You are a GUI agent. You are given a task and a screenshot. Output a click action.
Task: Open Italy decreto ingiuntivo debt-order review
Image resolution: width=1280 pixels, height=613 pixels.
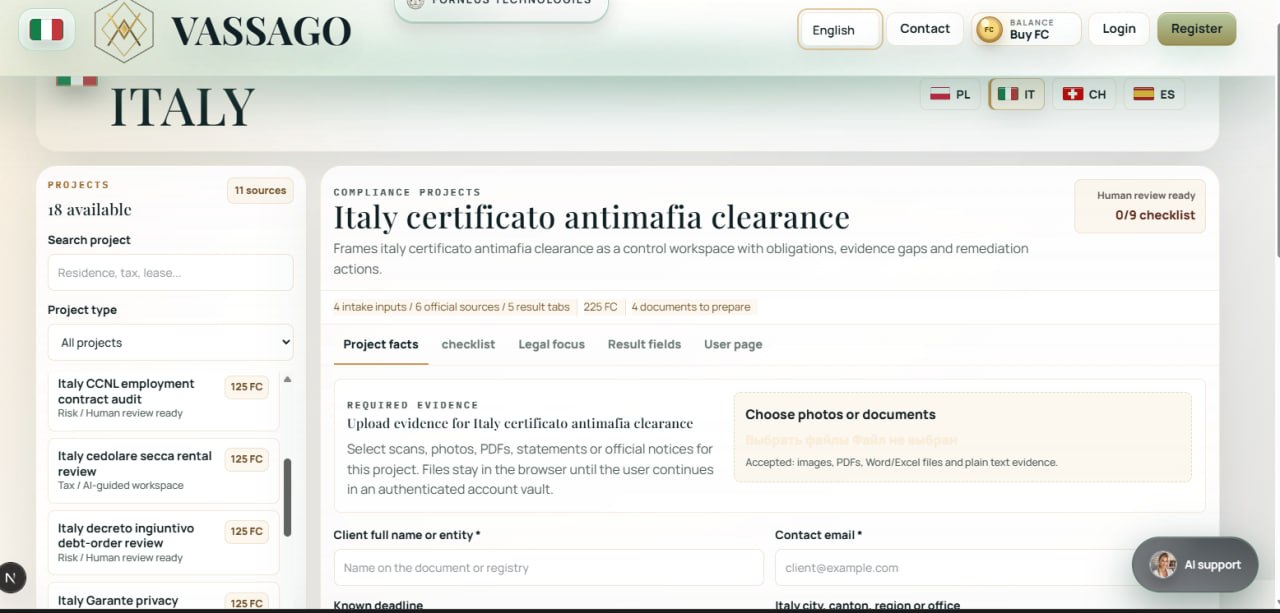coord(163,542)
